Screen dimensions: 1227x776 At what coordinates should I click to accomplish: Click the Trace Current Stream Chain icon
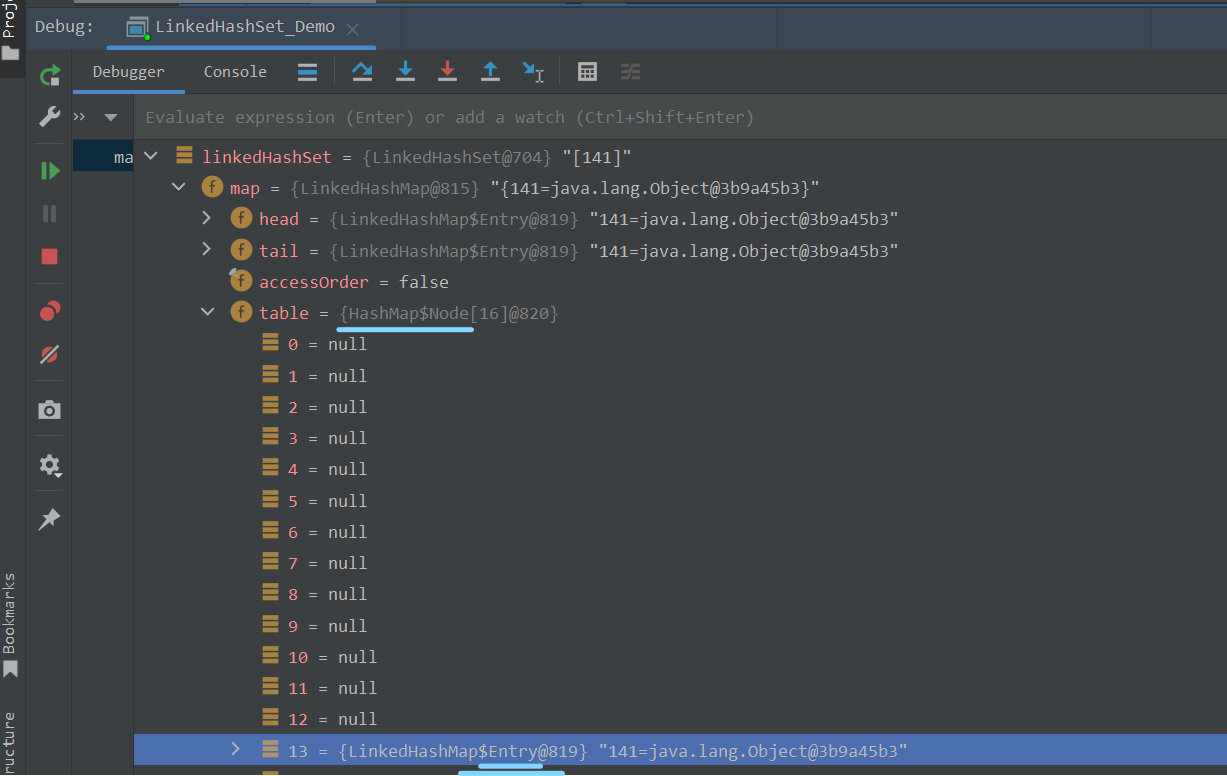[630, 71]
